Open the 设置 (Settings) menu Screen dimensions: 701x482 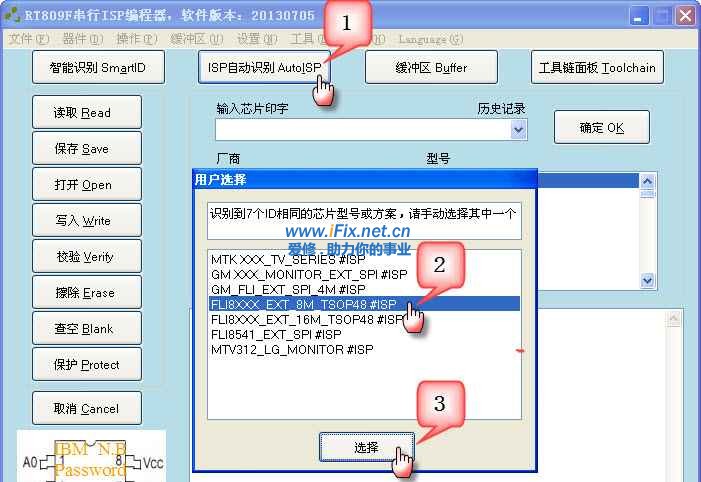(253, 39)
